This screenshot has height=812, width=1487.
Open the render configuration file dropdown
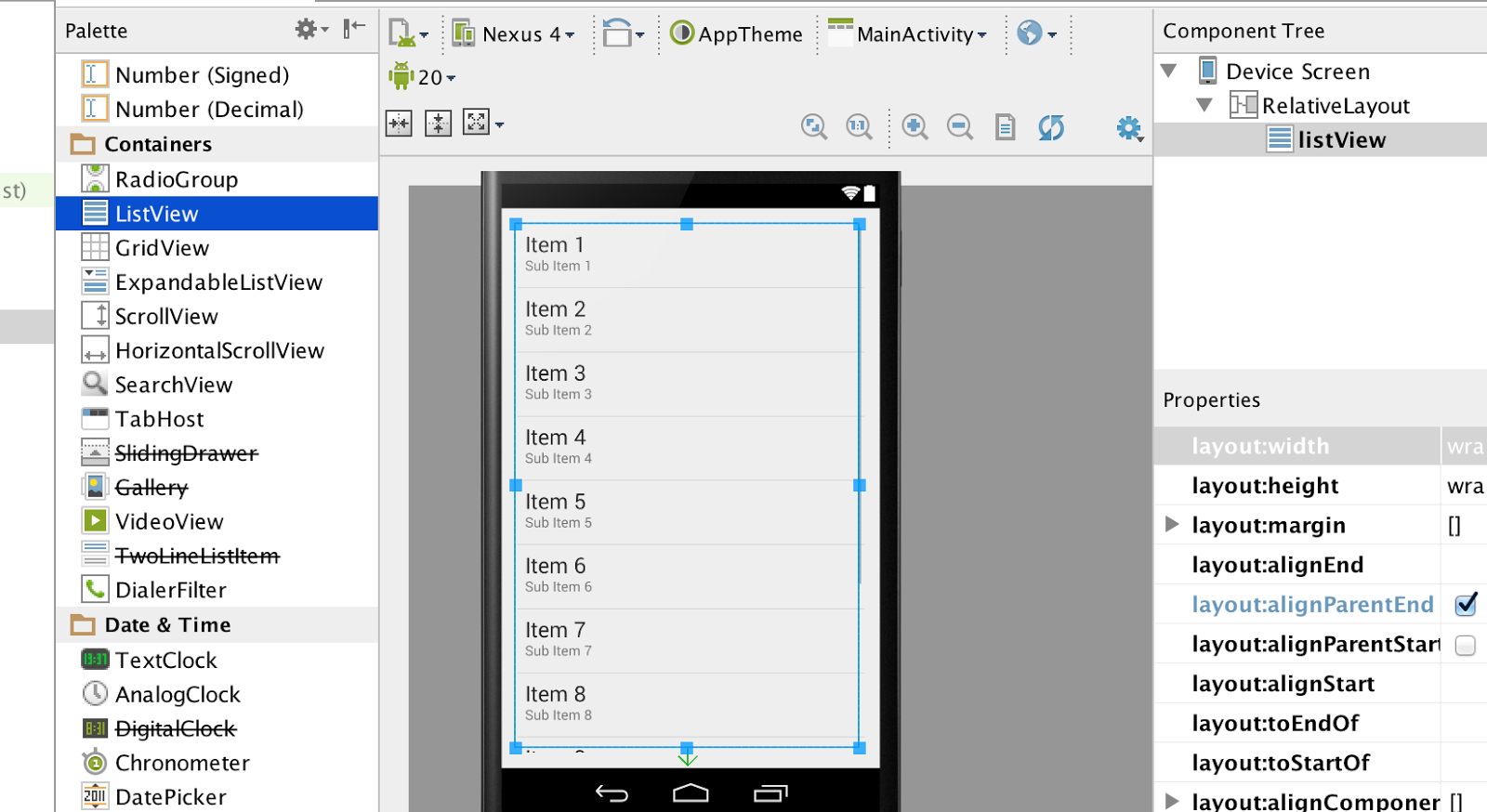(408, 33)
